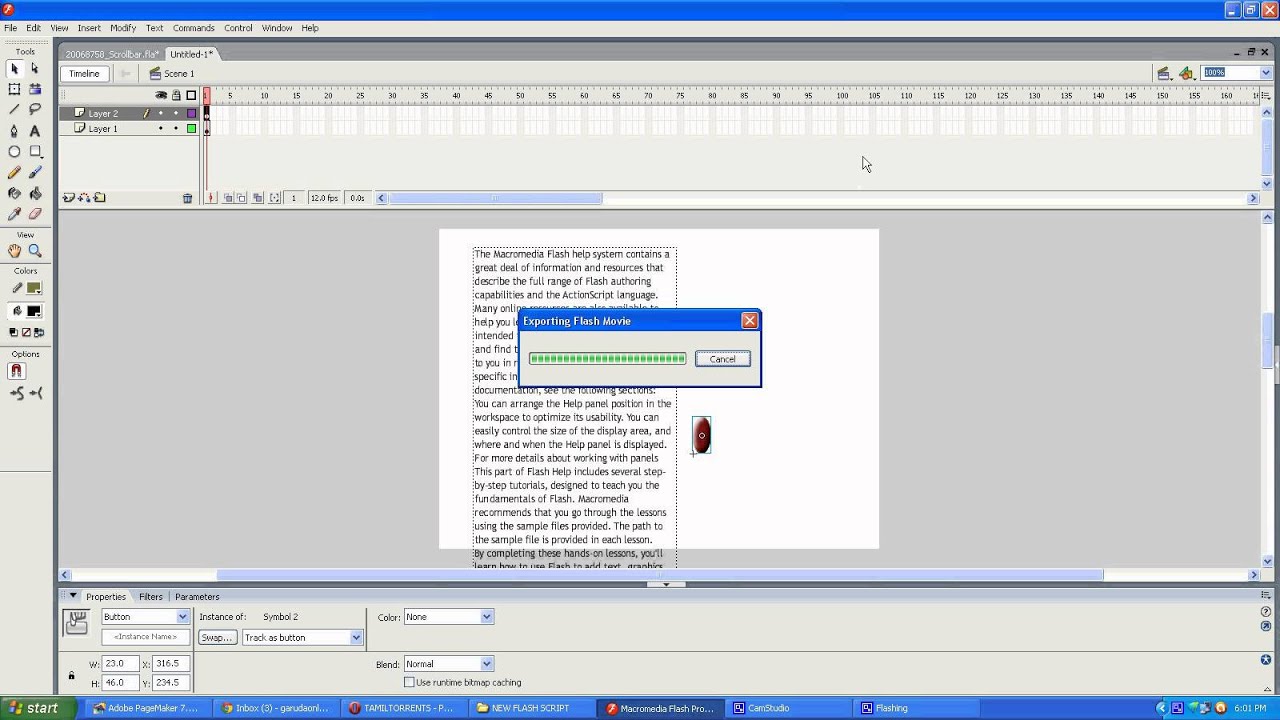
Task: Select the Line tool
Action: tap(14, 110)
